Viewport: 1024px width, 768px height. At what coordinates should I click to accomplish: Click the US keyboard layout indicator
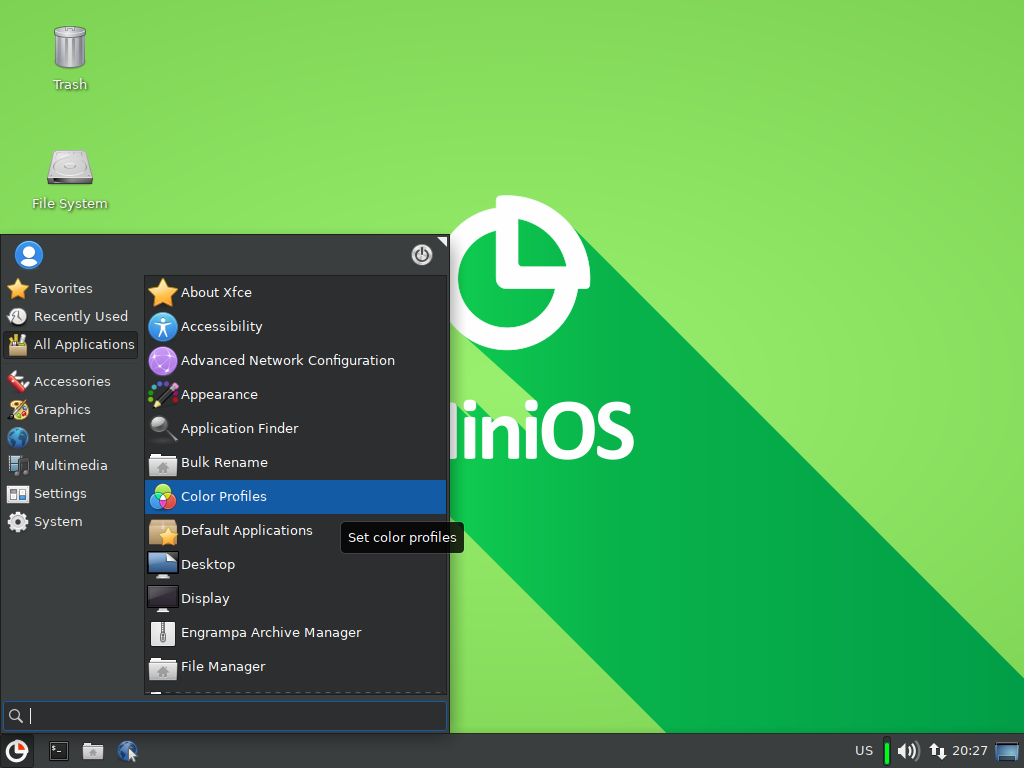click(x=864, y=751)
